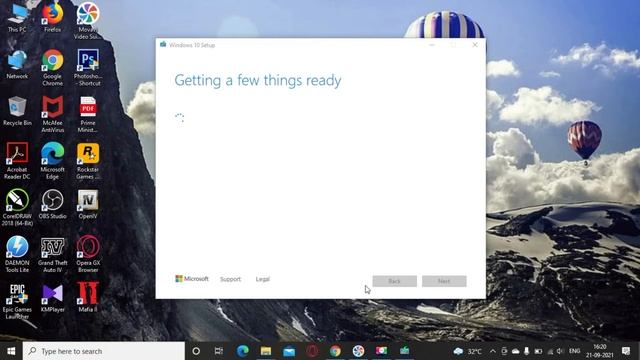Launch OBS Studio from the desktop

tap(53, 204)
